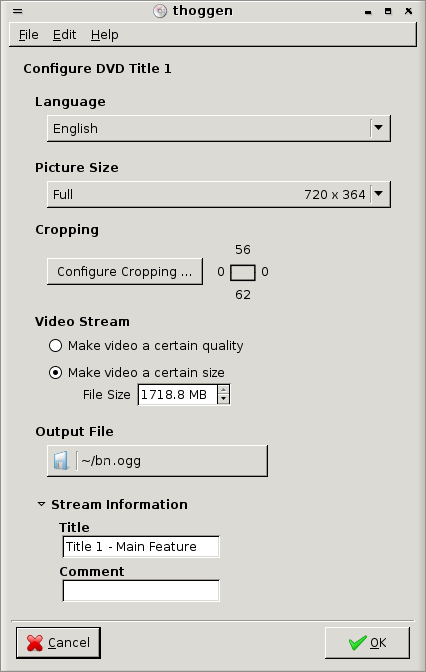Choose output file ~/bn.ogg button

(157, 461)
